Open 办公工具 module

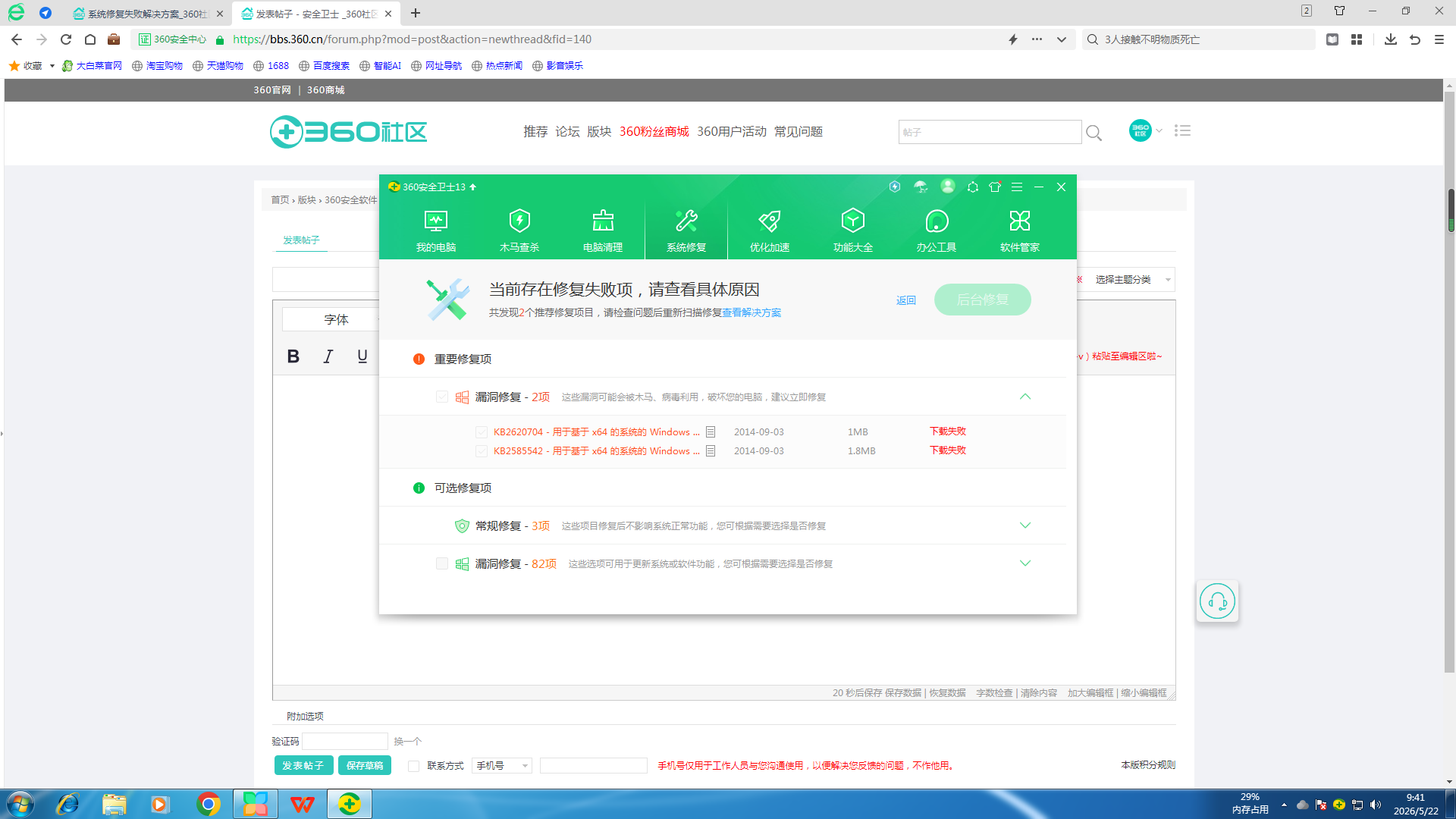pos(937,231)
